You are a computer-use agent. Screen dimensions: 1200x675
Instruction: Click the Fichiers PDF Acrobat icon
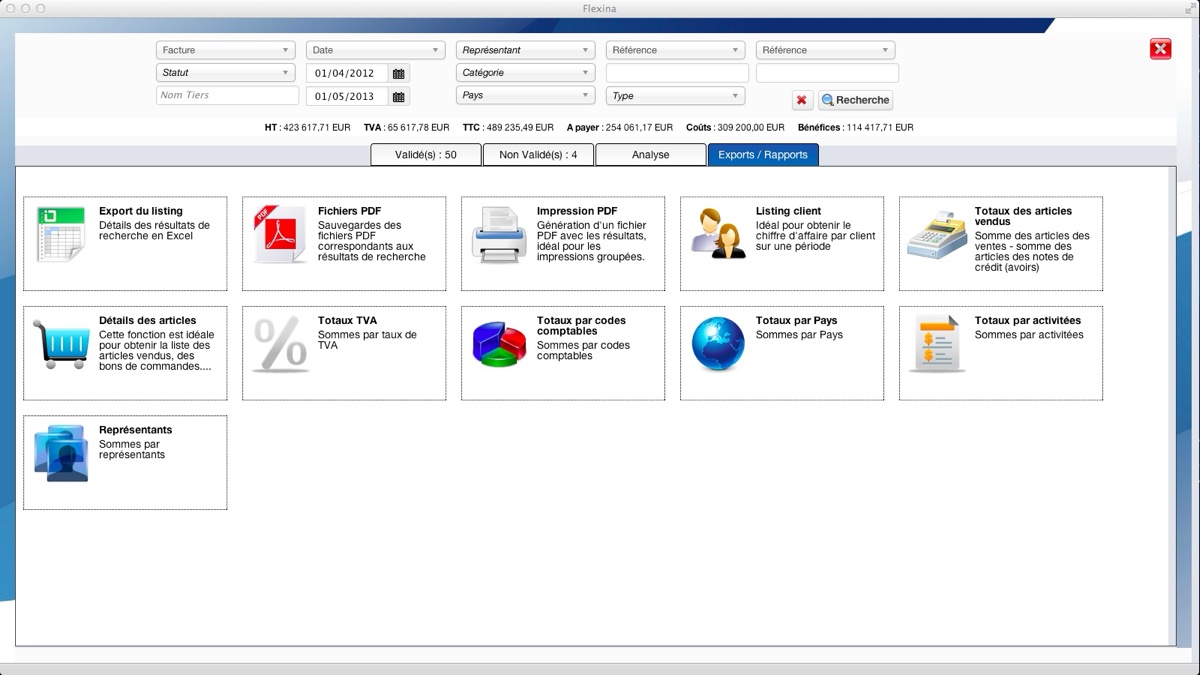pyautogui.click(x=280, y=235)
